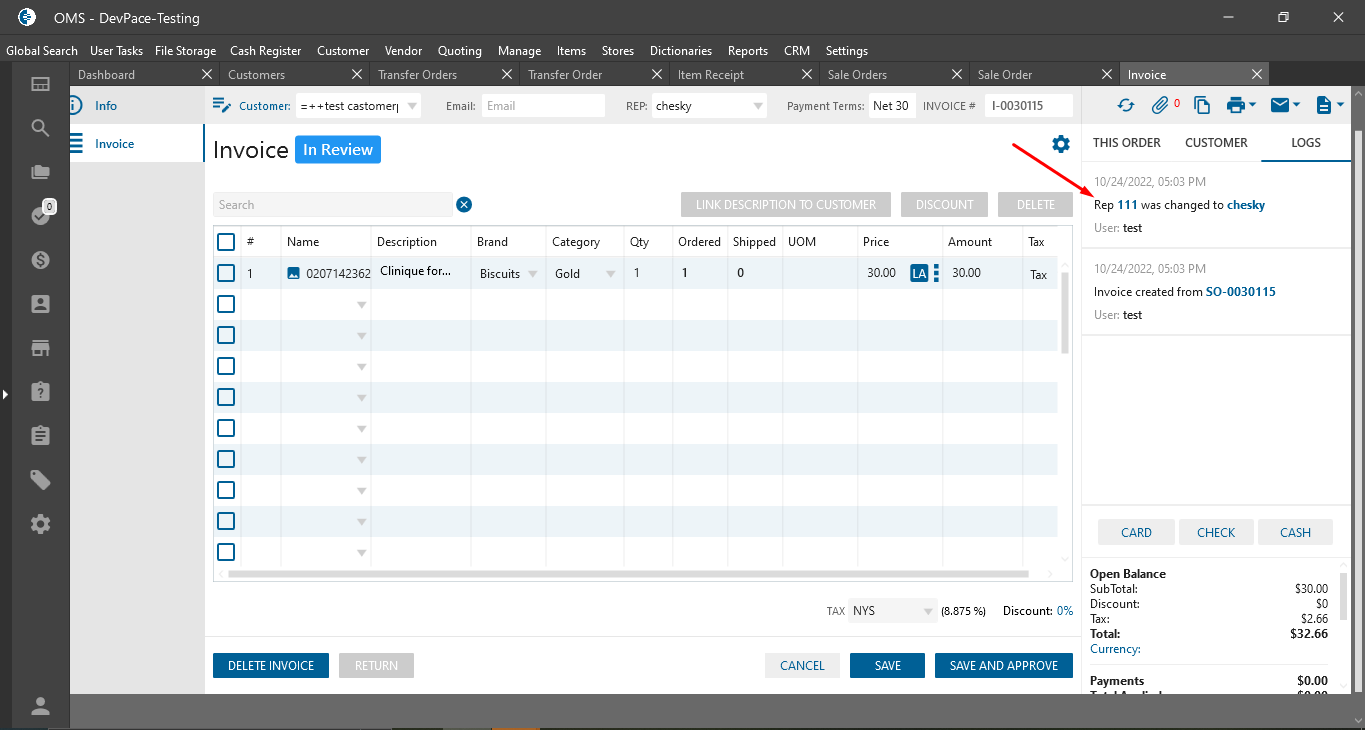
Task: Toggle the select-all checkbox in table header
Action: 226,242
